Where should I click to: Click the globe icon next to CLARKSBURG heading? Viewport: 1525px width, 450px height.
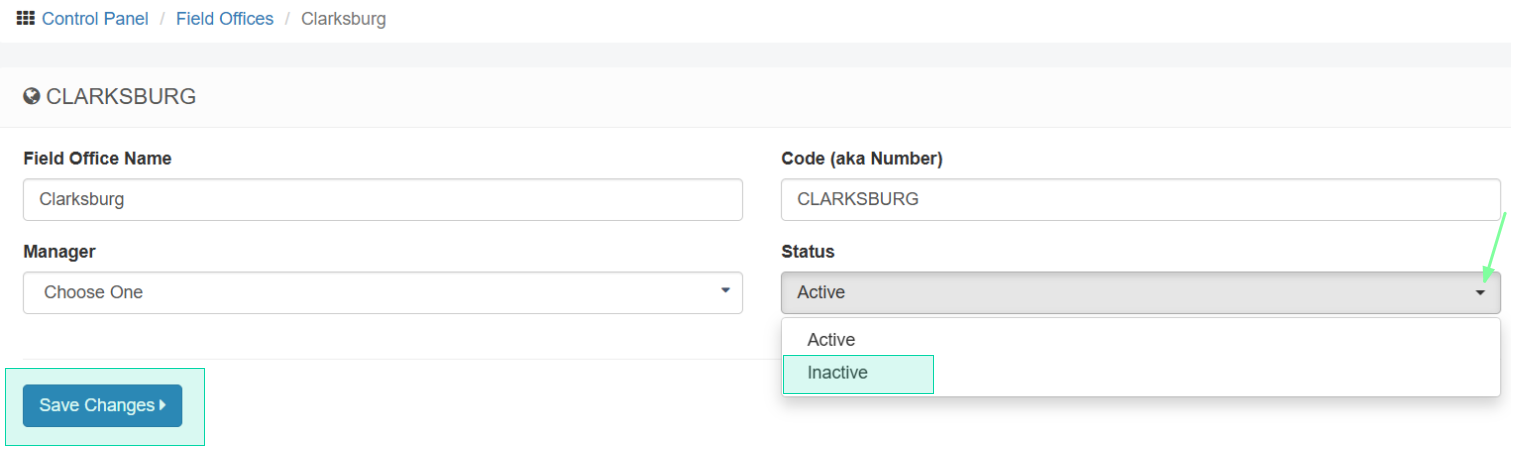31,97
